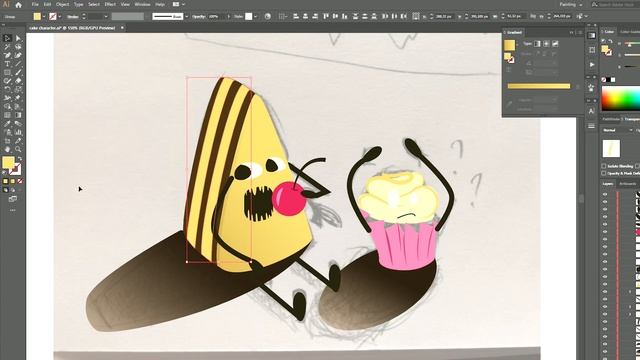Select the Pen tool
This screenshot has width=640, height=360.
7,55
